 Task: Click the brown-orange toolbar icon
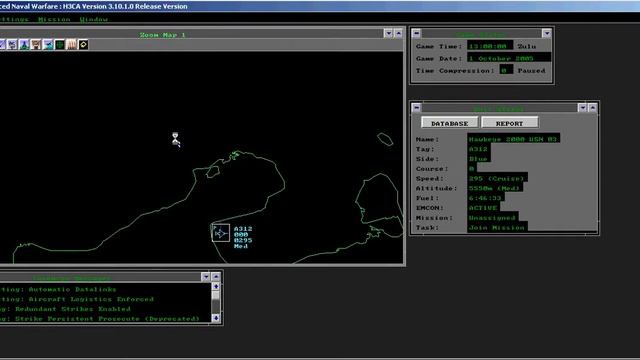(36, 44)
